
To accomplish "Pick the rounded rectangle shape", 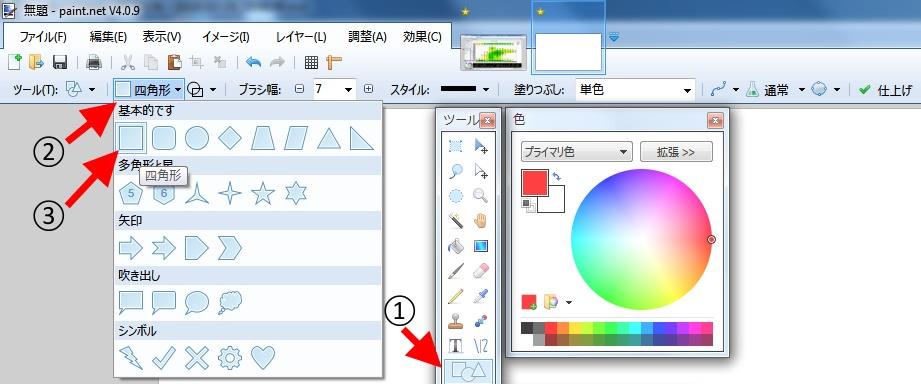I will pos(164,139).
